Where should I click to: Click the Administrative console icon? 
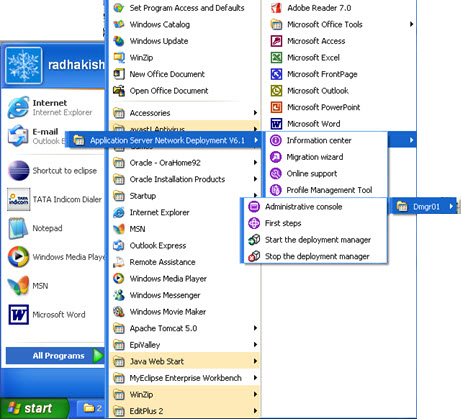254,207
